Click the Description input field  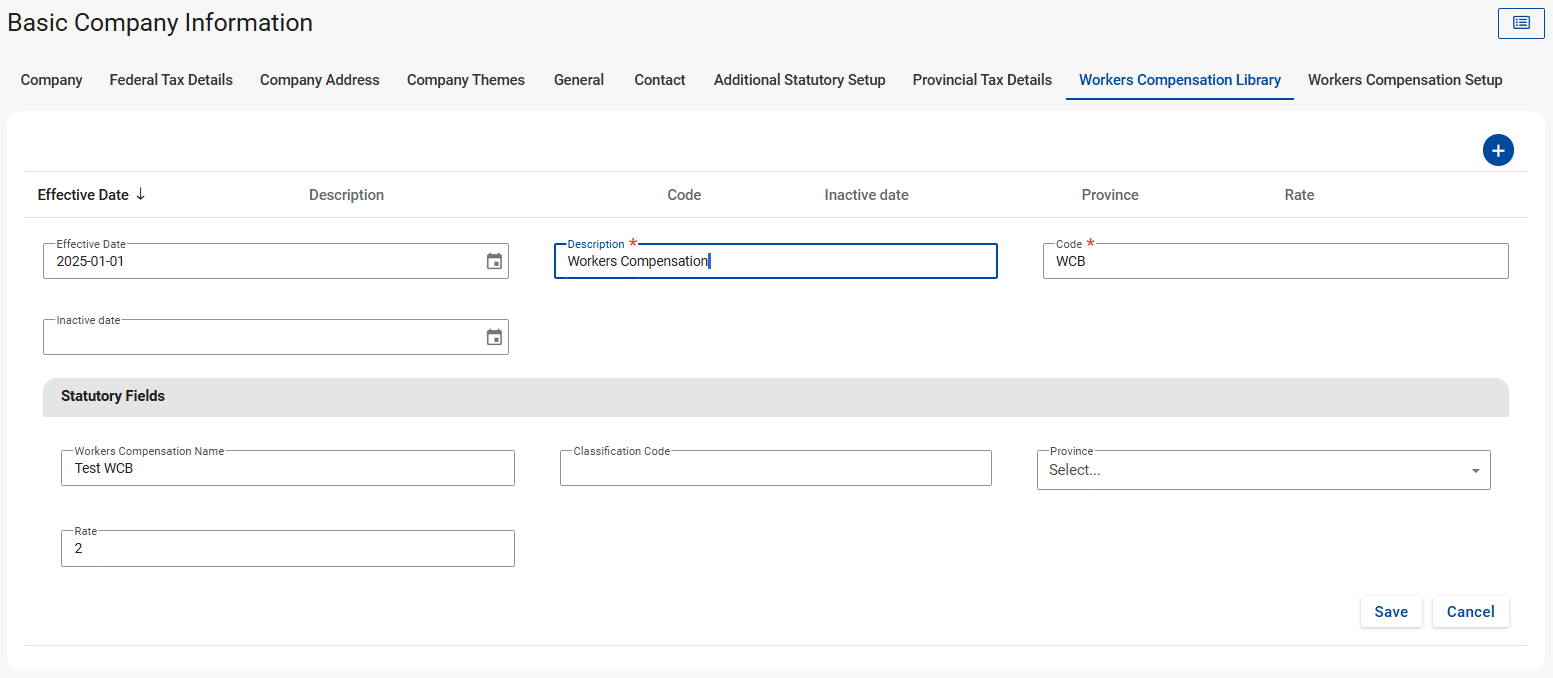pos(775,262)
